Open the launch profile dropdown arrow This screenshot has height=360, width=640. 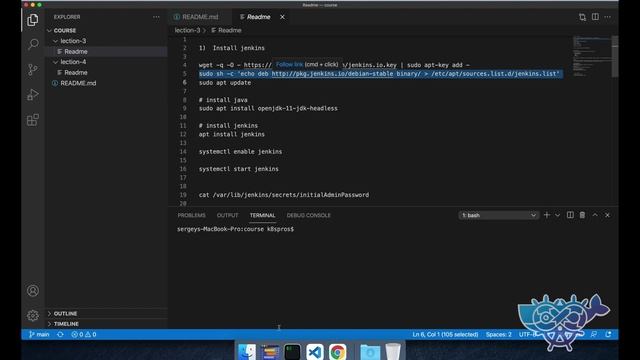coord(558,215)
